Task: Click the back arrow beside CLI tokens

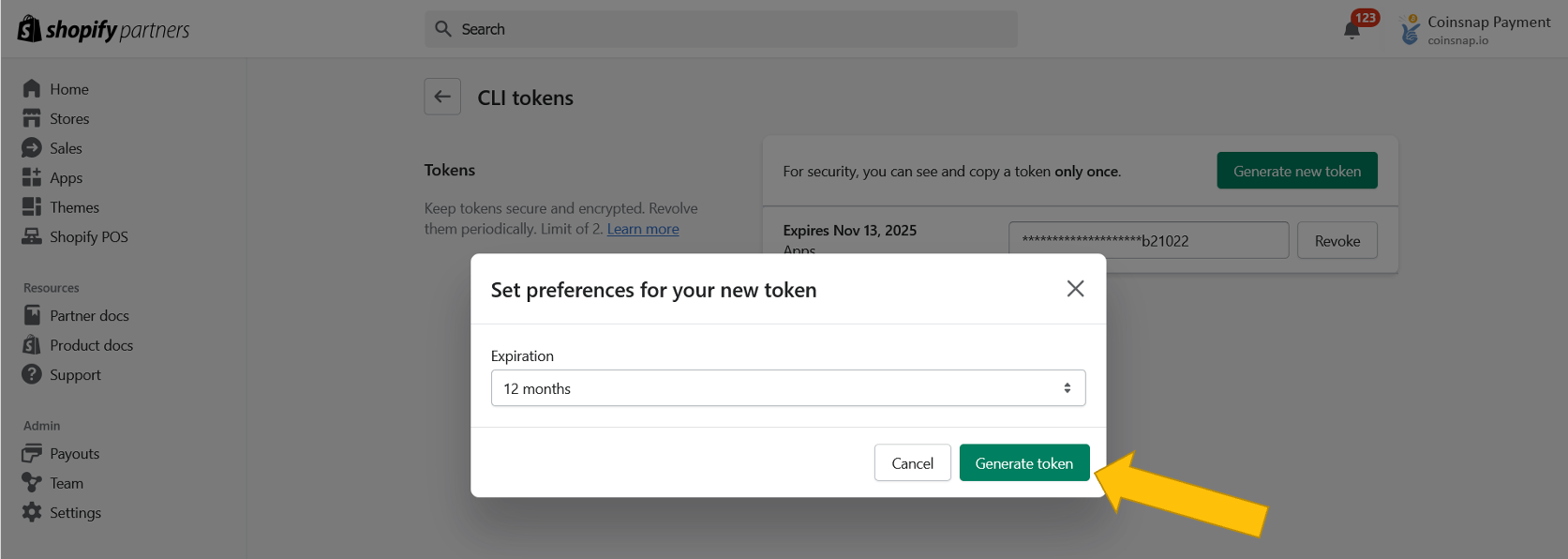Action: coord(442,97)
